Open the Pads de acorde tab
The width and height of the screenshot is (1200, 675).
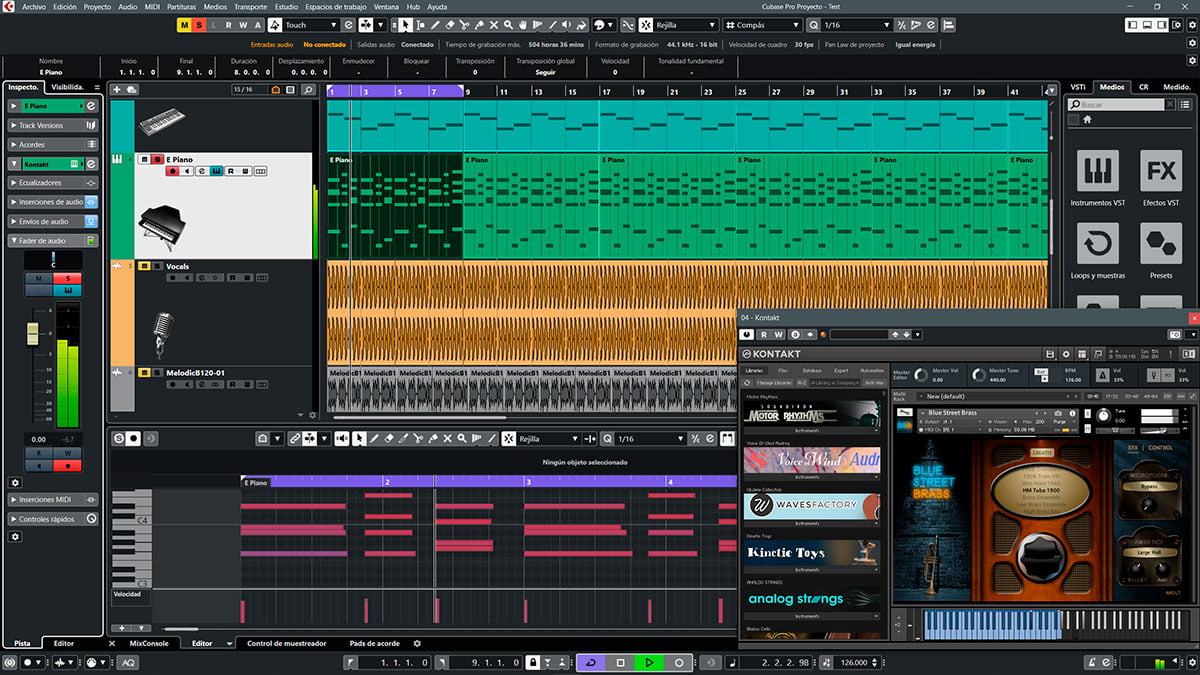coord(374,643)
